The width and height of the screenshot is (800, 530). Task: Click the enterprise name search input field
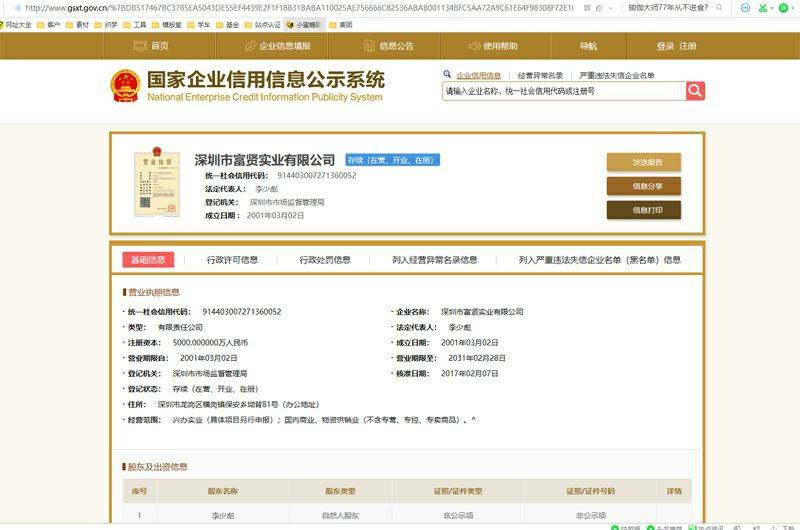(563, 91)
